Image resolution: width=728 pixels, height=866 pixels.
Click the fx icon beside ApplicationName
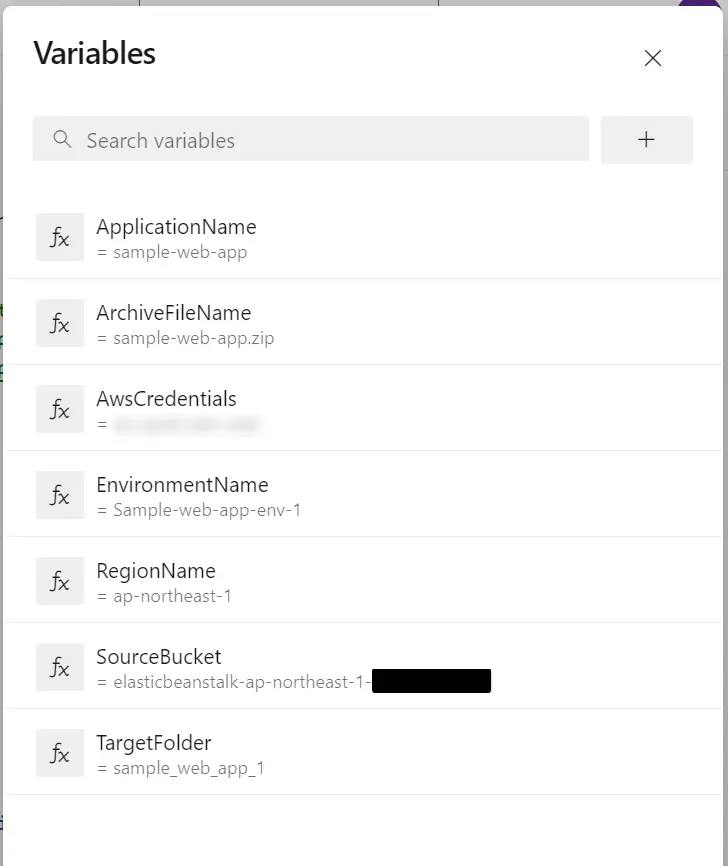pos(60,237)
